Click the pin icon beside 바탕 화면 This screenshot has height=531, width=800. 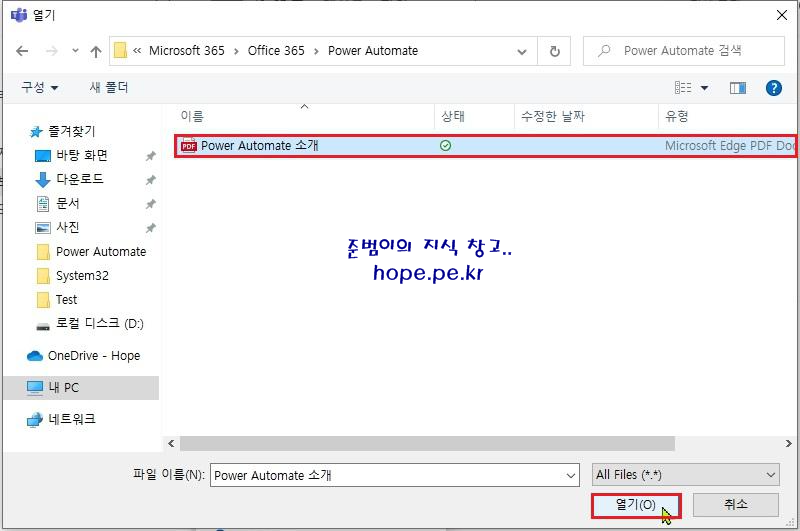[x=151, y=156]
